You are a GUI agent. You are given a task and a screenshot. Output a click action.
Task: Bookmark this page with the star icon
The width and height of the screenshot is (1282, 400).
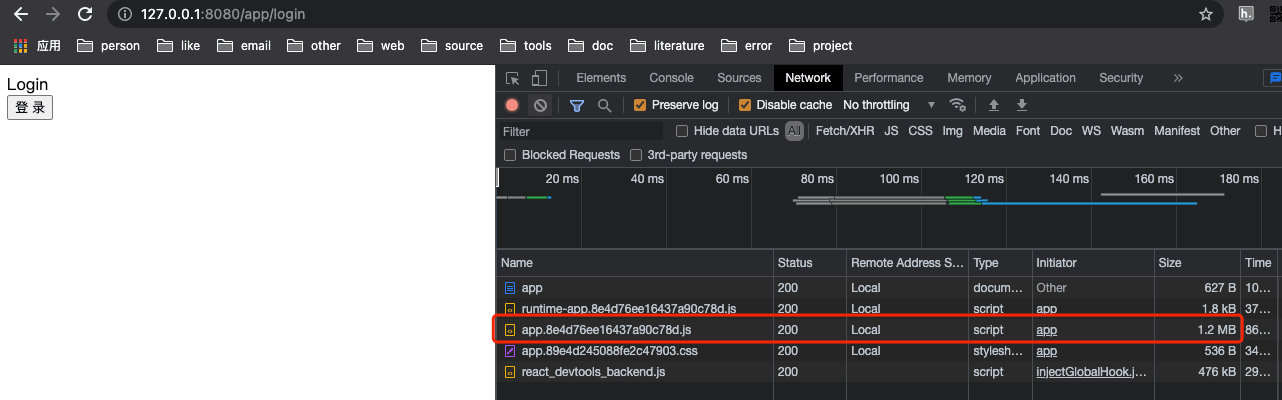click(1206, 14)
